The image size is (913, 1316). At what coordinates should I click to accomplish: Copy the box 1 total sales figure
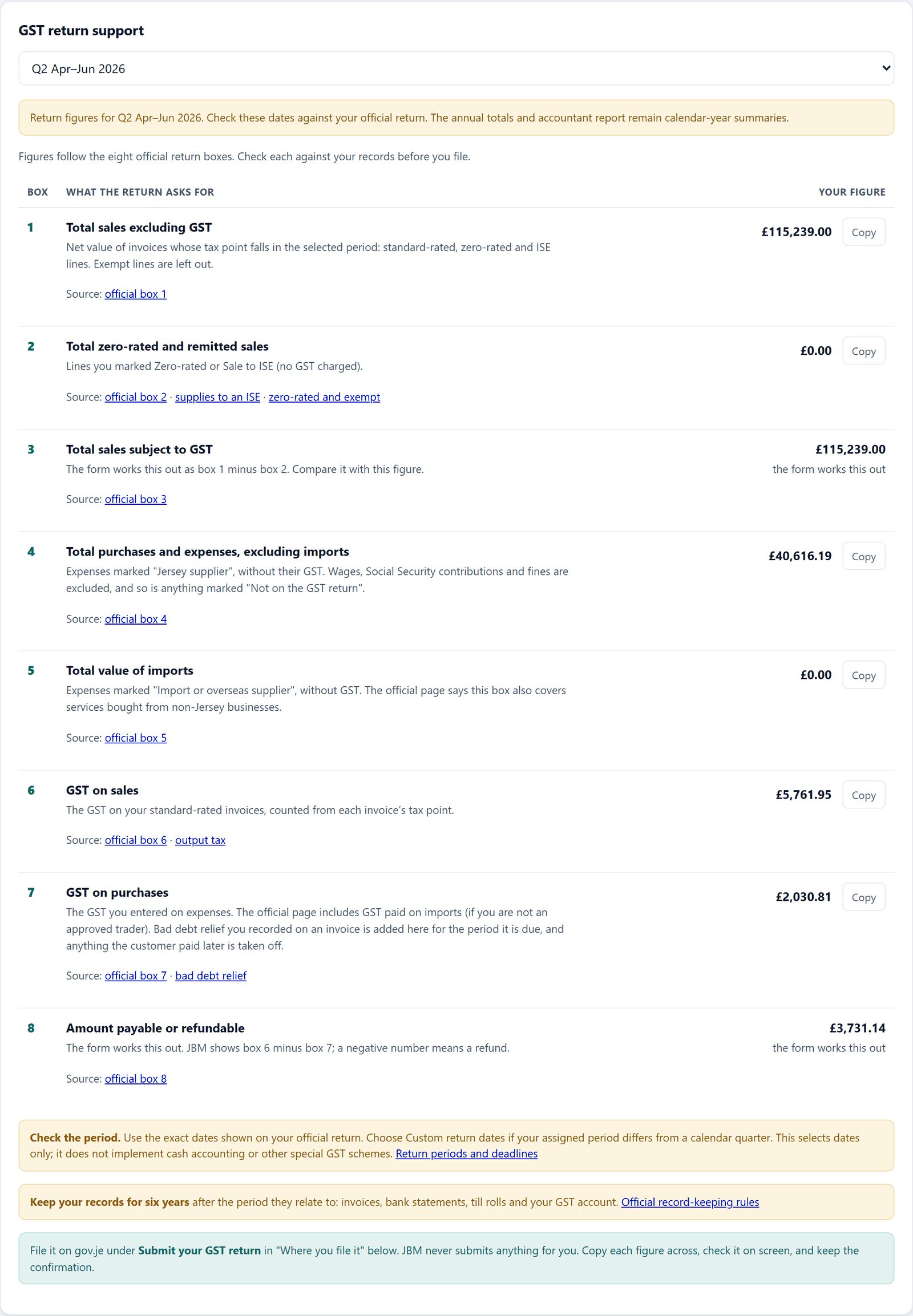[863, 232]
